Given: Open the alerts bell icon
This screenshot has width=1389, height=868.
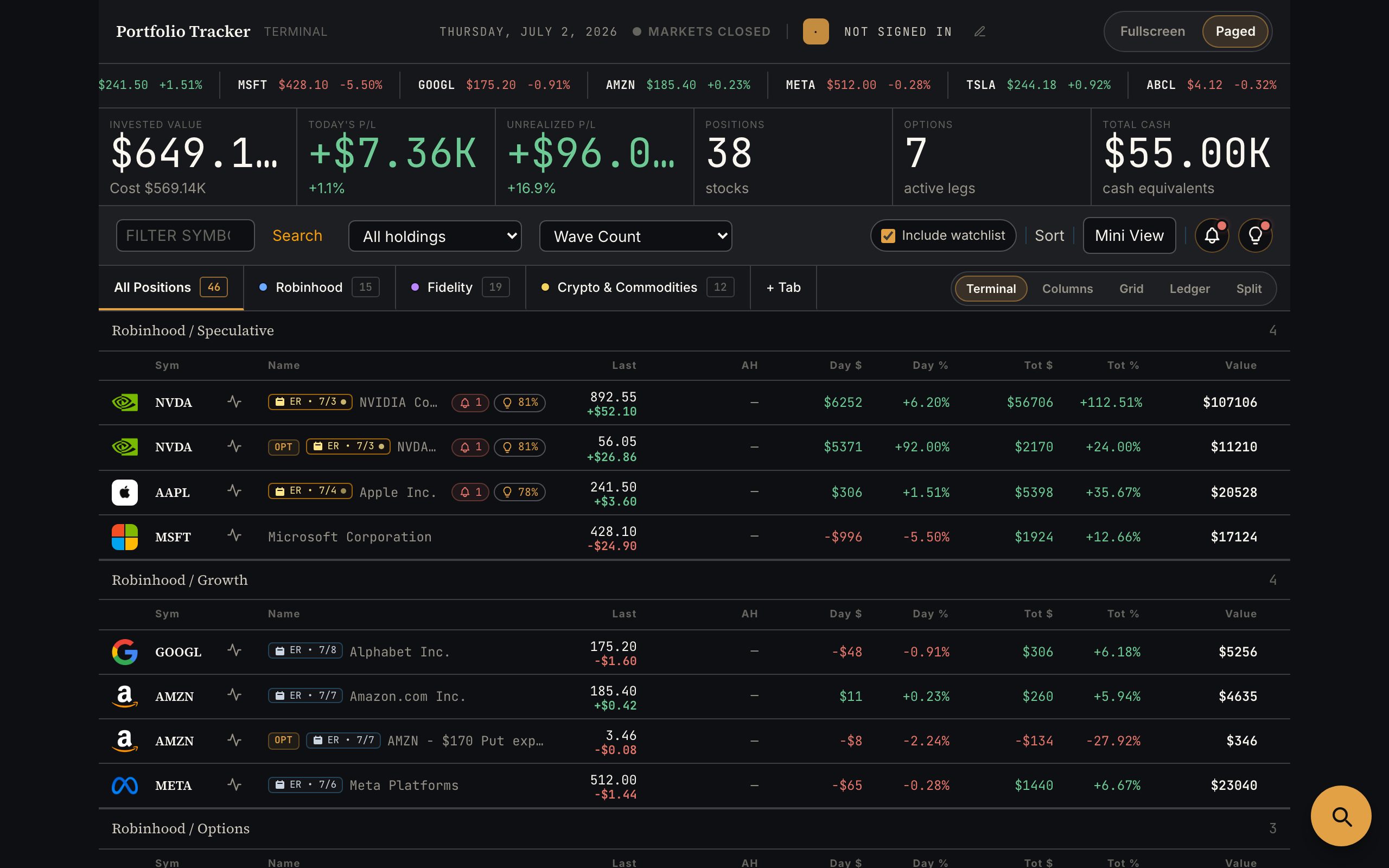Looking at the screenshot, I should 1212,235.
